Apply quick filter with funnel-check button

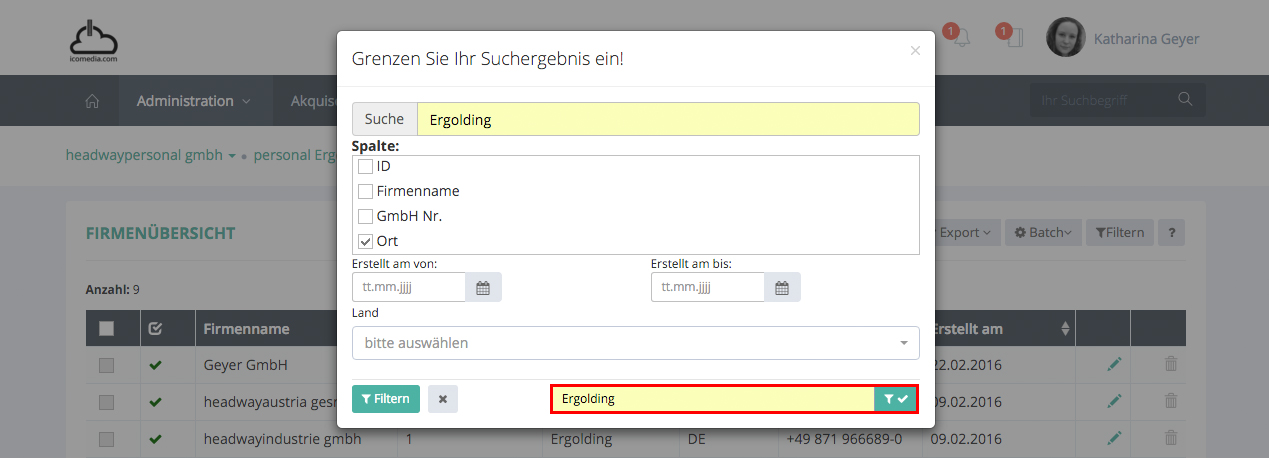(x=896, y=399)
